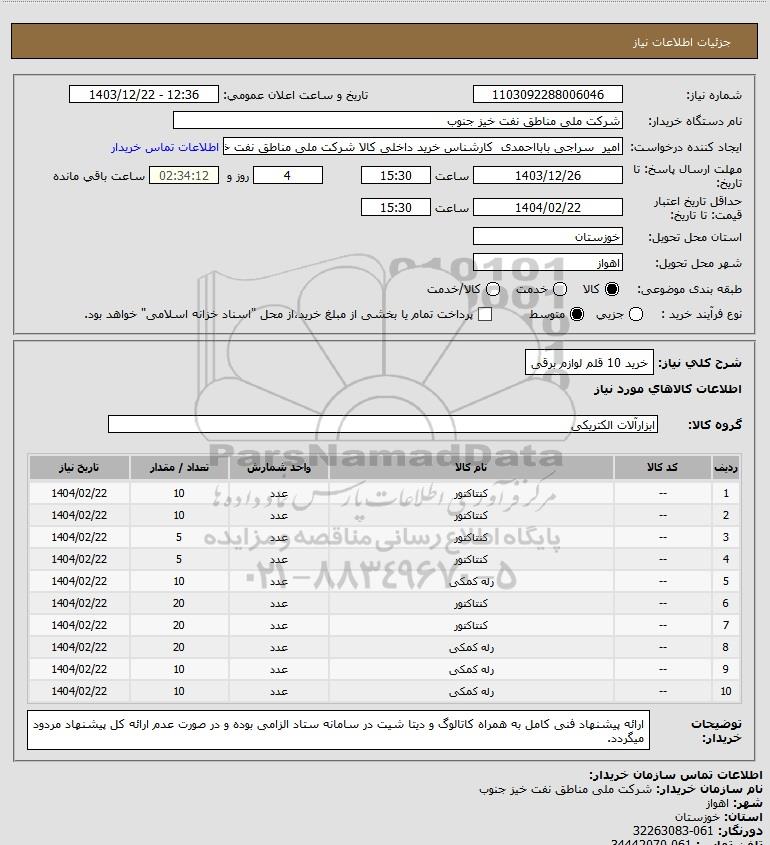Screen dimensions: 770x845
Task: Click the remaining days field showing 4
Action: coord(288,175)
